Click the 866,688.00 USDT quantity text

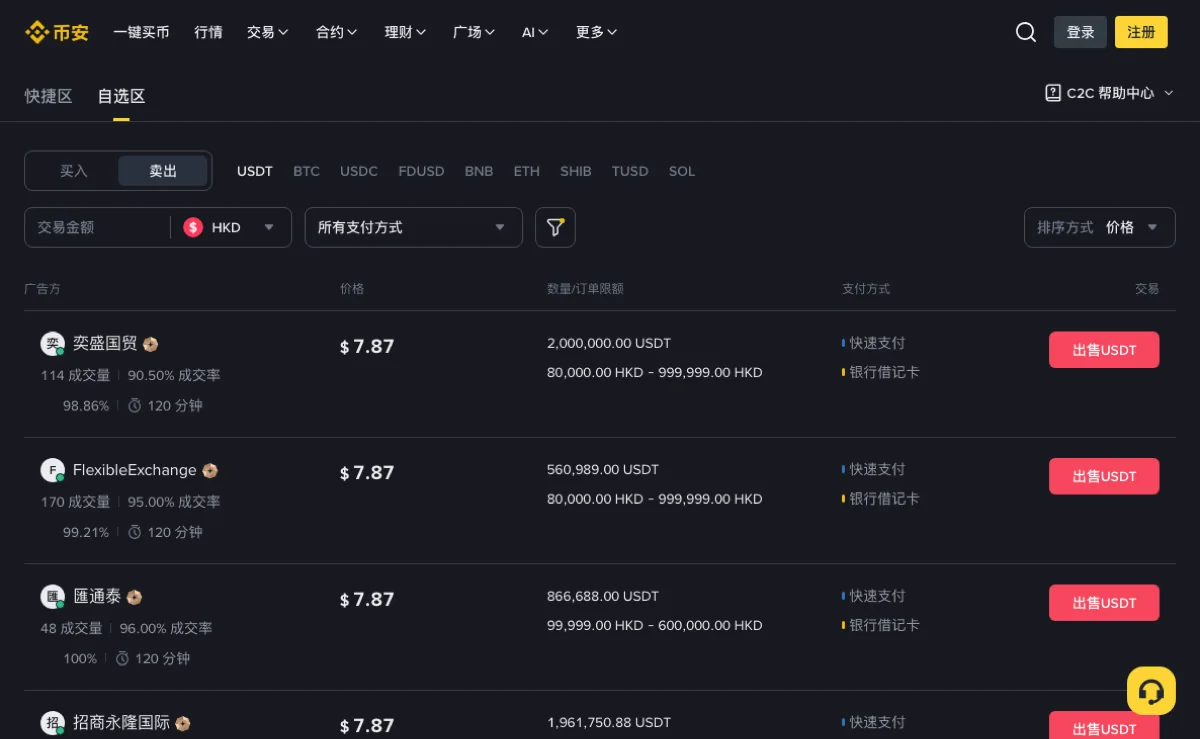603,596
